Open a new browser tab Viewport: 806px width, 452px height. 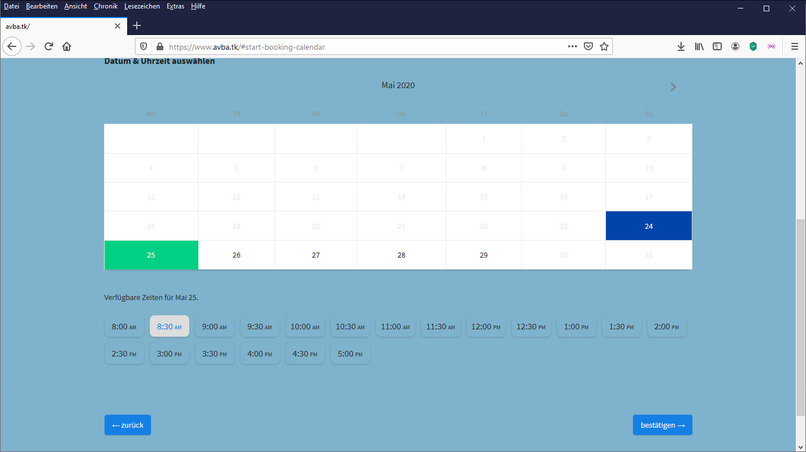[137, 26]
